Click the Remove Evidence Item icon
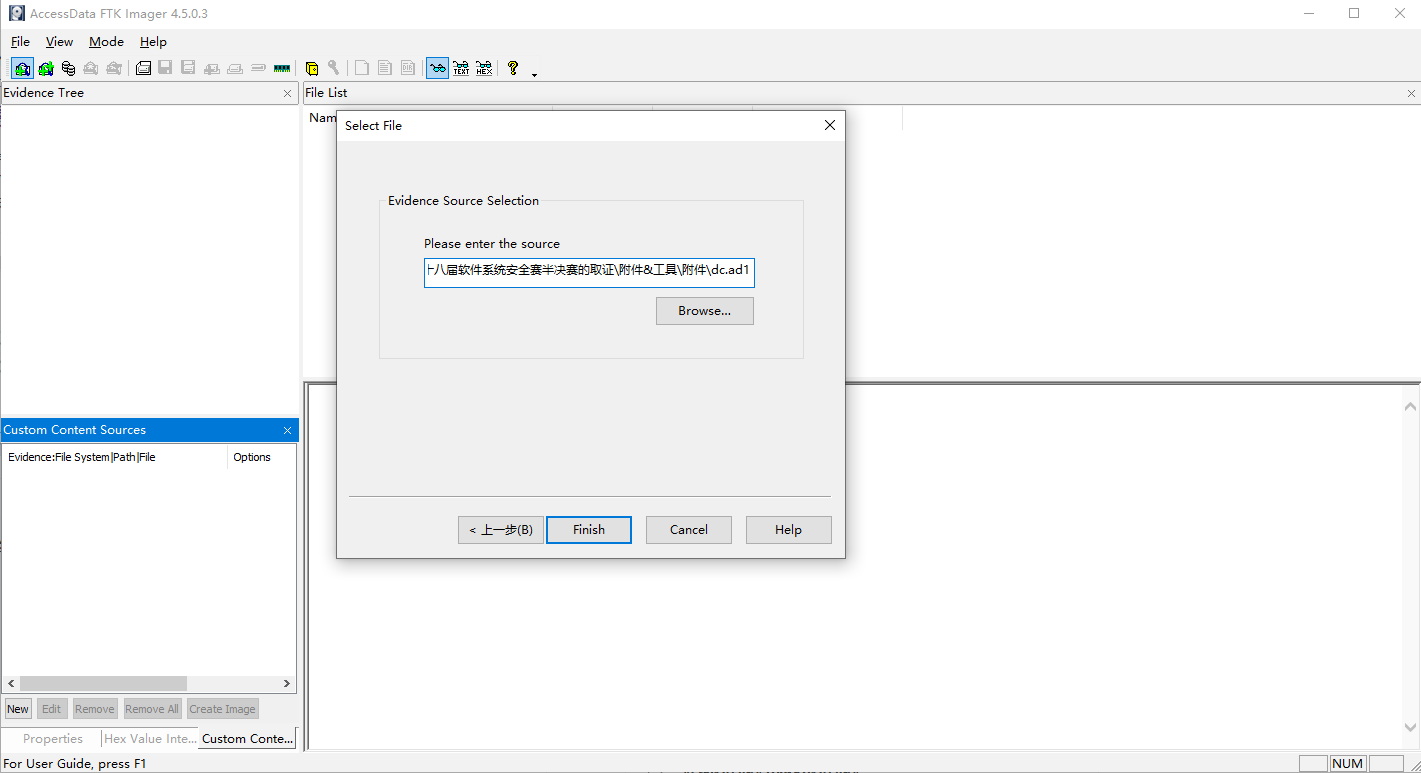 (91, 68)
